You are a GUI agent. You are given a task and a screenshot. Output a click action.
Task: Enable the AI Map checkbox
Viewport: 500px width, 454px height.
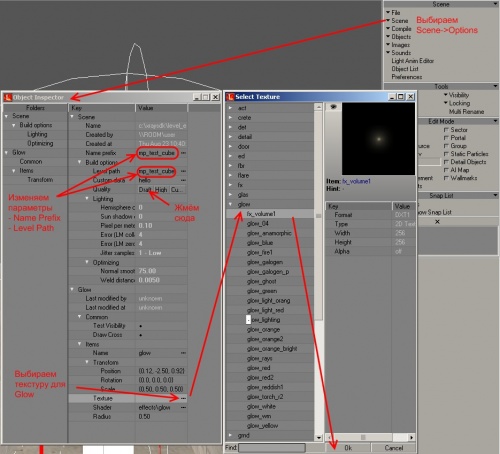446,170
